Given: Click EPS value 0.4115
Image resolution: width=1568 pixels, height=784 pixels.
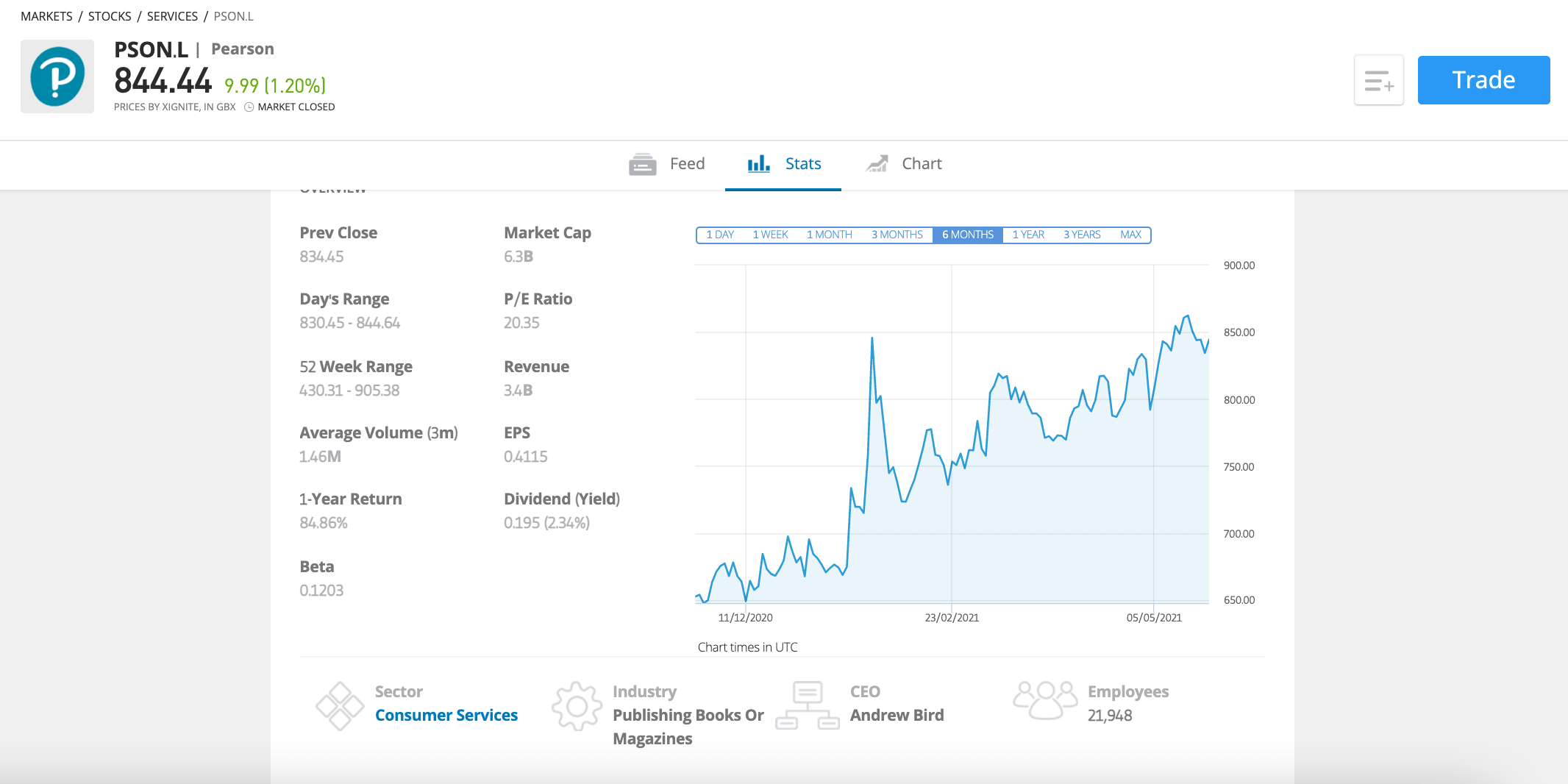Looking at the screenshot, I should (x=526, y=457).
